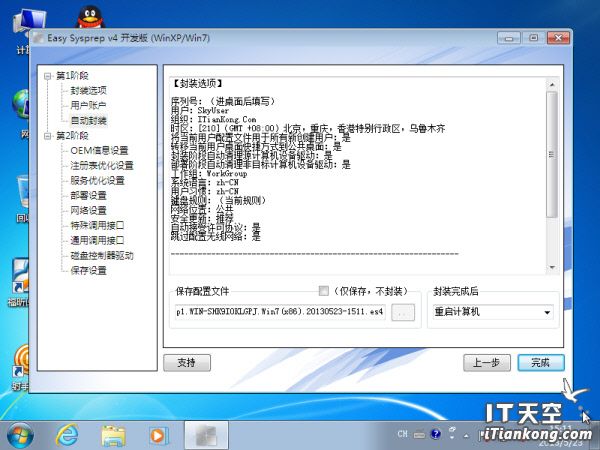Click Easy Sysprep taskbar button
600x450 pixels.
[x=207, y=435]
